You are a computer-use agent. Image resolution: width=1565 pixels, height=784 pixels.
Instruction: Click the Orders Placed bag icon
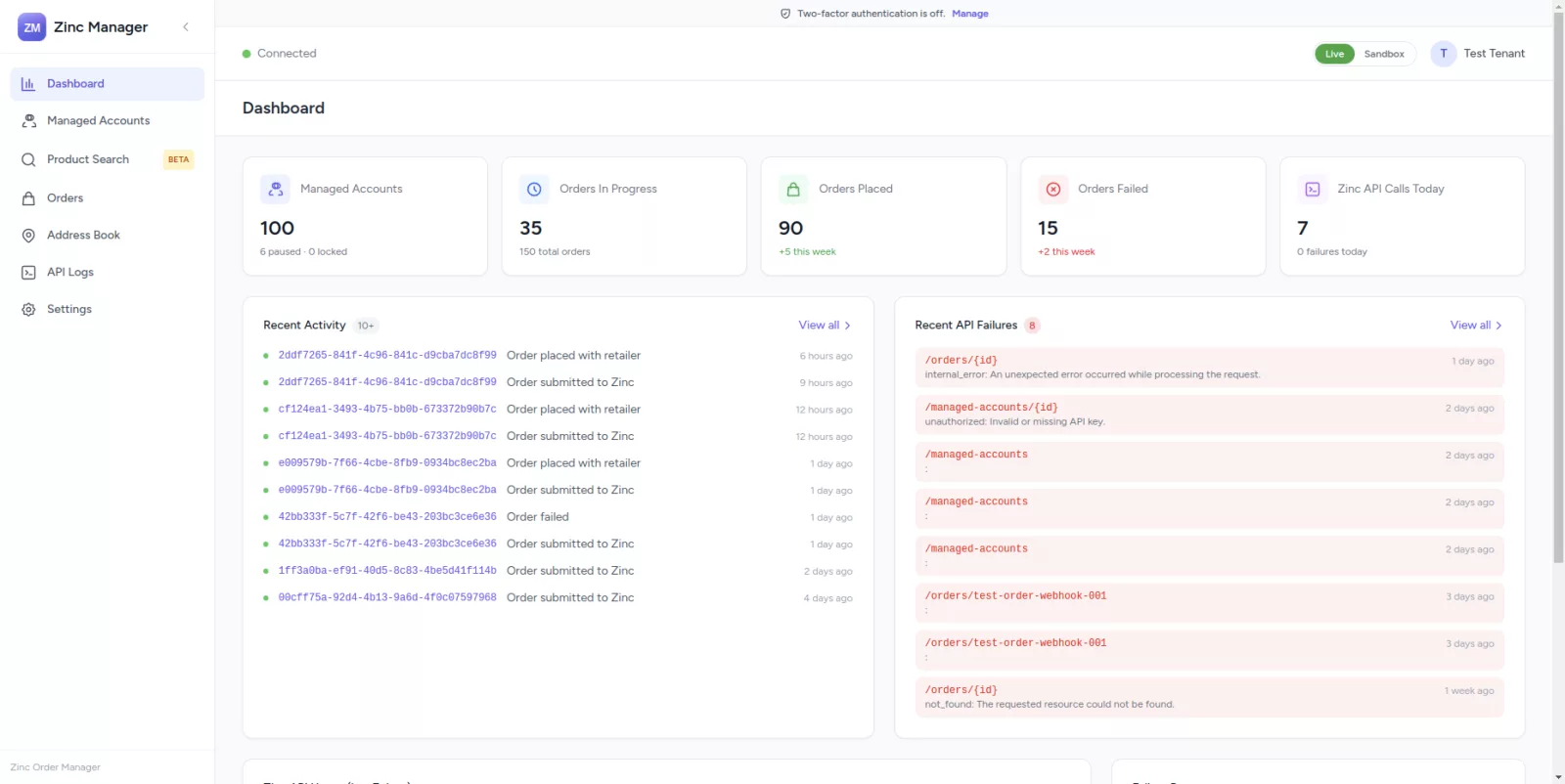793,190
